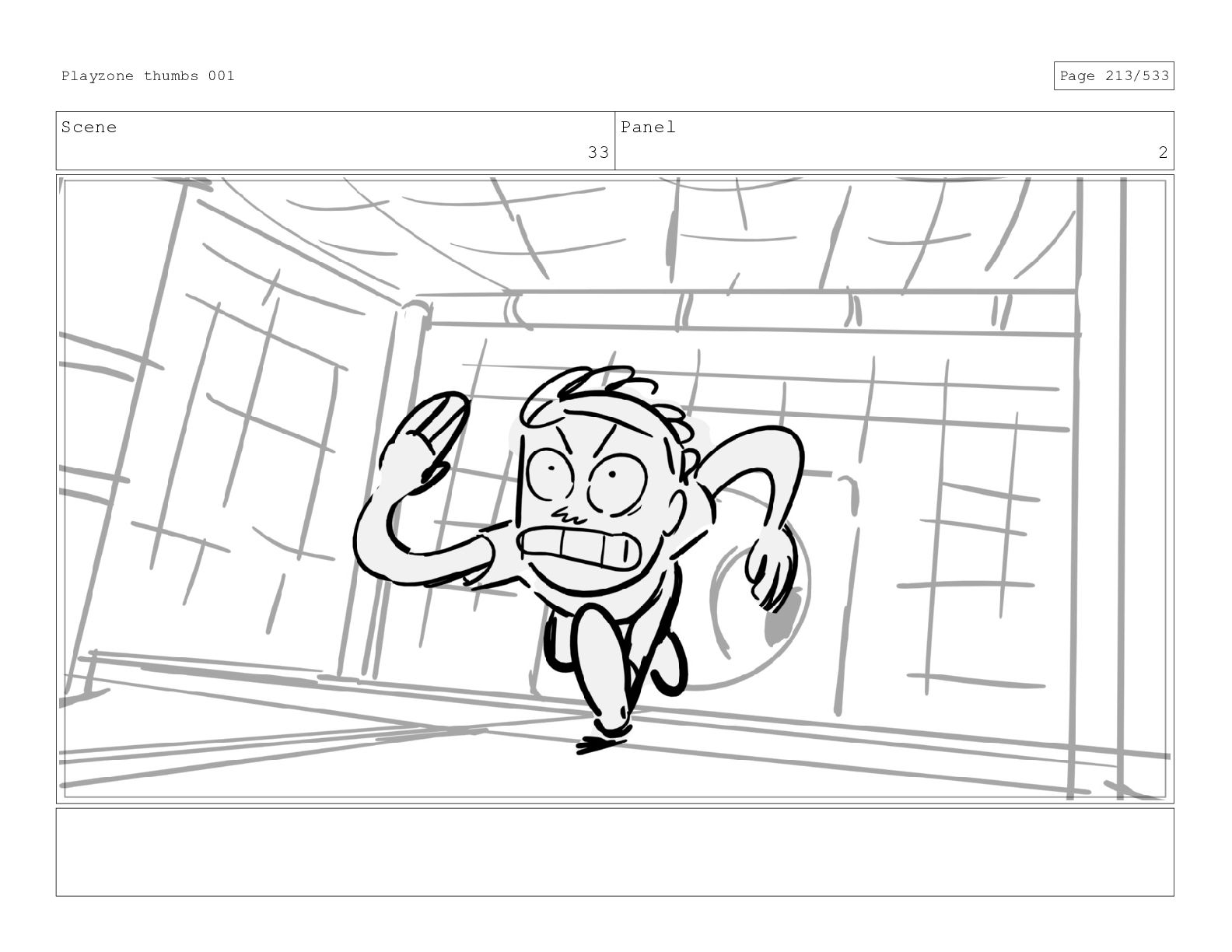1232x952 pixels.
Task: Click the 'Page 213/533' page indicator
Action: point(1114,75)
